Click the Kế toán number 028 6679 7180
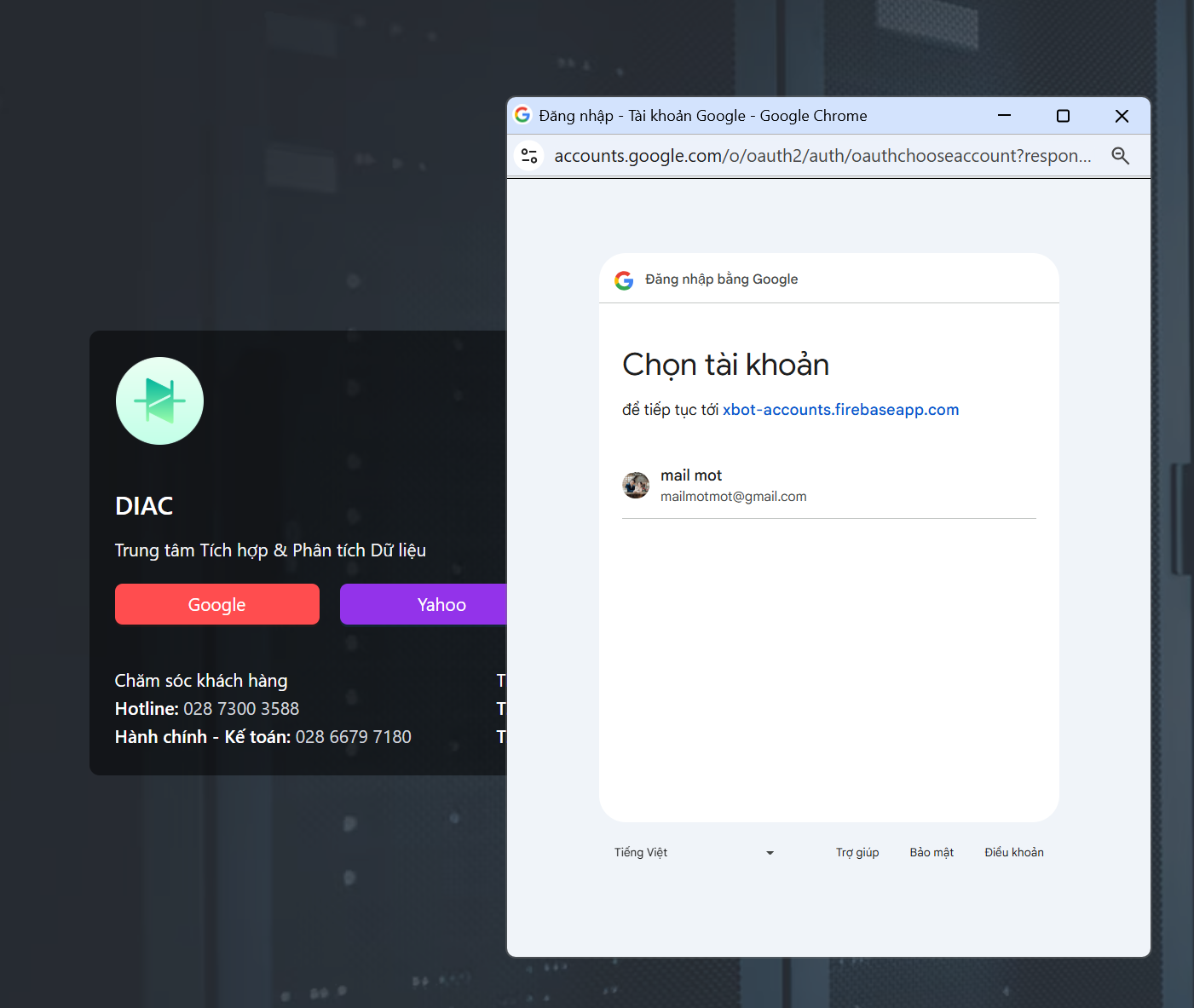 click(x=353, y=737)
